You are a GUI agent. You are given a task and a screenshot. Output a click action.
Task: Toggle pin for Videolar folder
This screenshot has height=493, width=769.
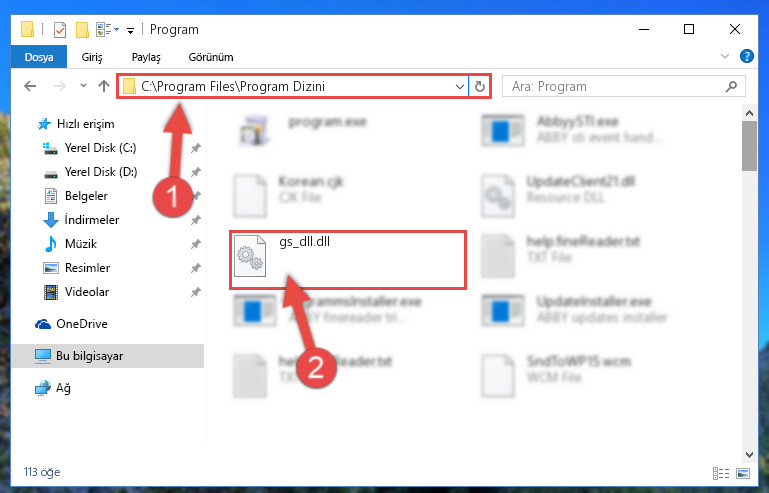pyautogui.click(x=196, y=292)
